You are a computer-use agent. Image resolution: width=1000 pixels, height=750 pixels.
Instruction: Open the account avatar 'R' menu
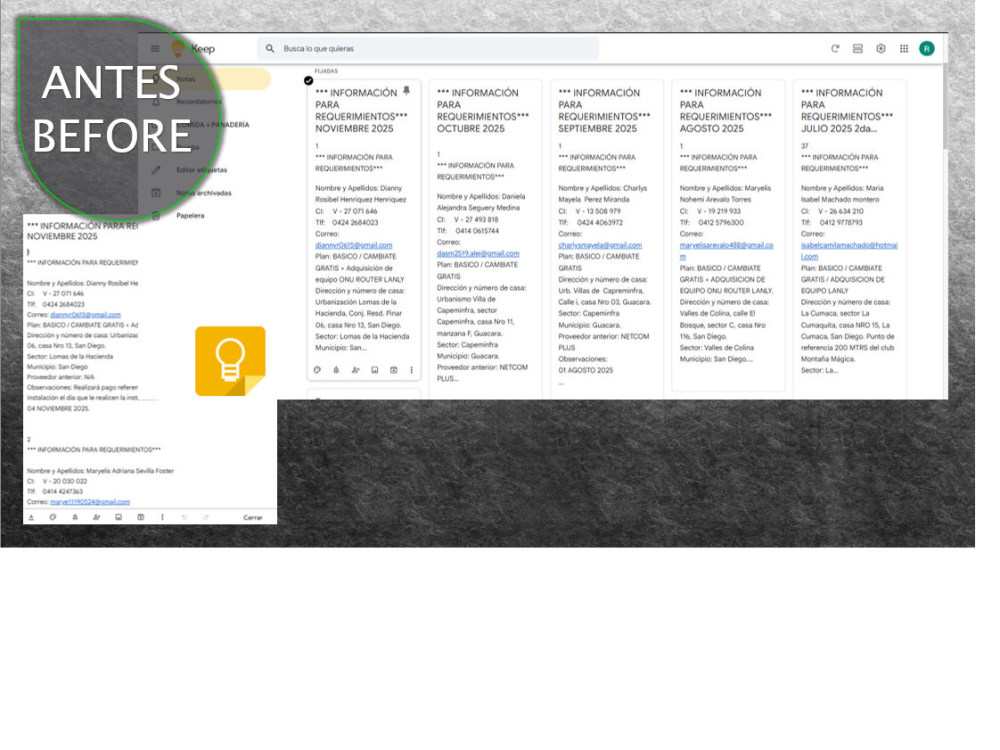point(927,48)
